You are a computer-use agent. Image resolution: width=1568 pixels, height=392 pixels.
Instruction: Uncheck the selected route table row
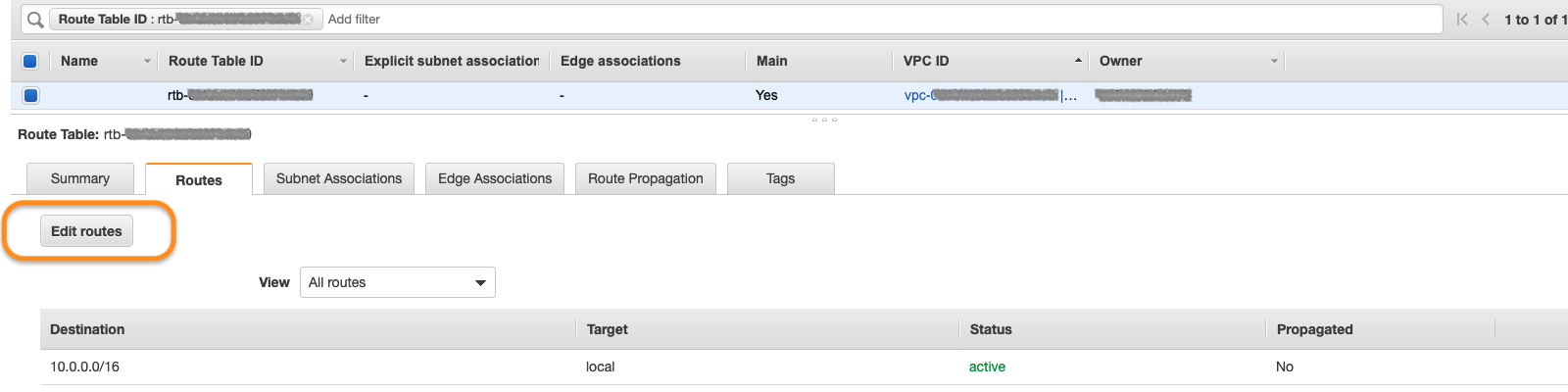click(30, 95)
